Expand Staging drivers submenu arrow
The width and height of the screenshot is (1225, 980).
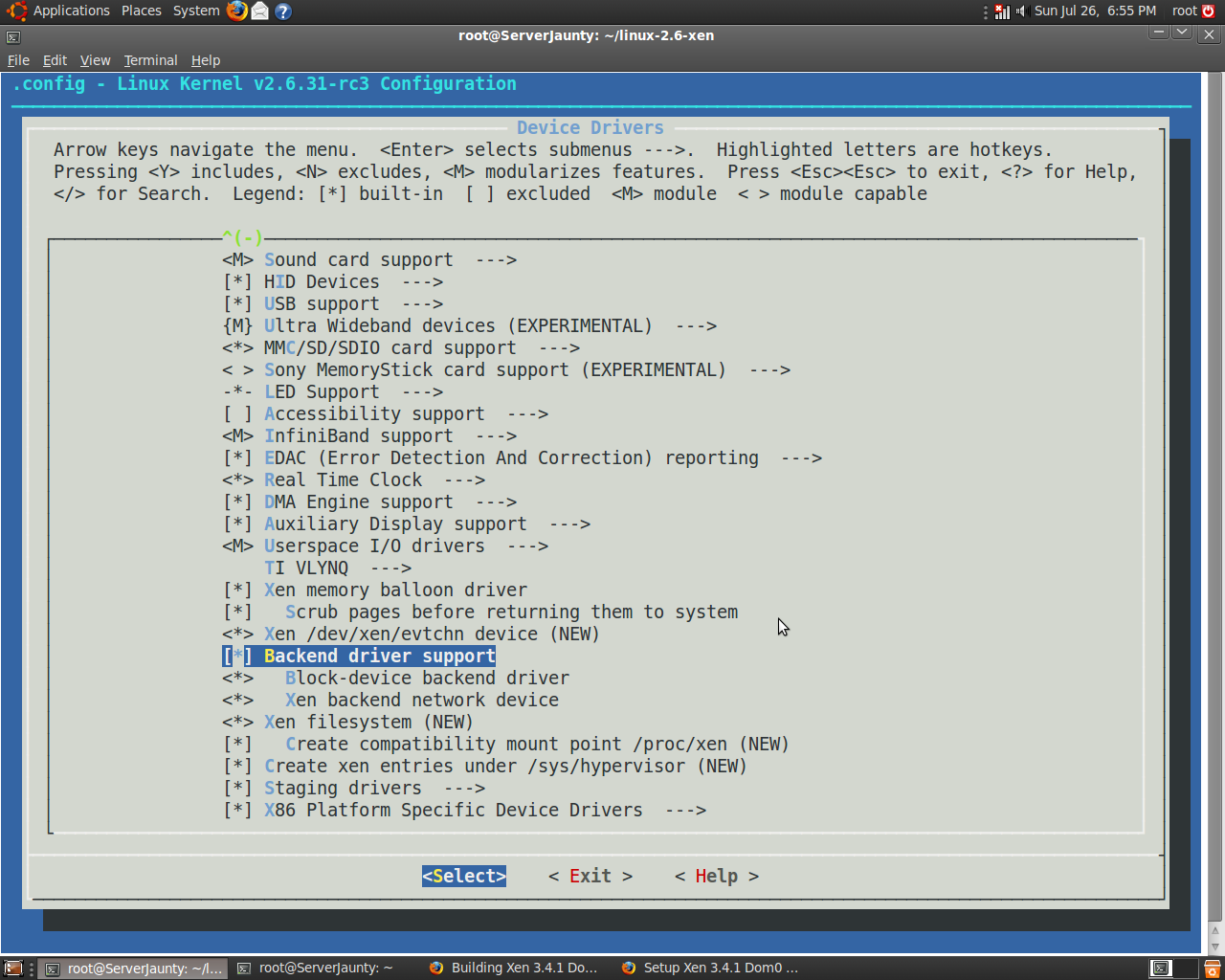point(464,789)
